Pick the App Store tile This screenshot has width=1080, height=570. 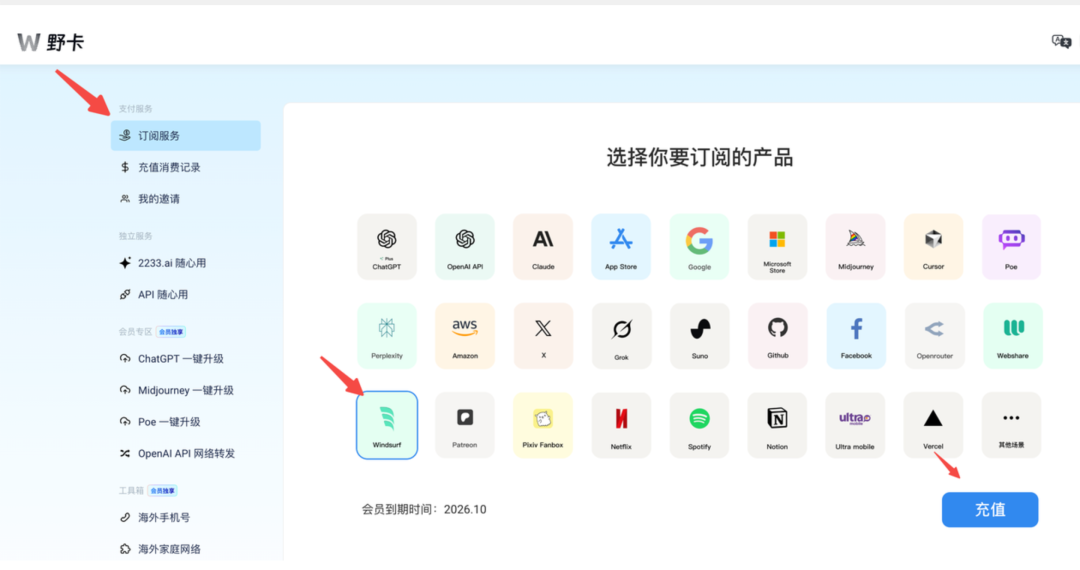(x=621, y=246)
